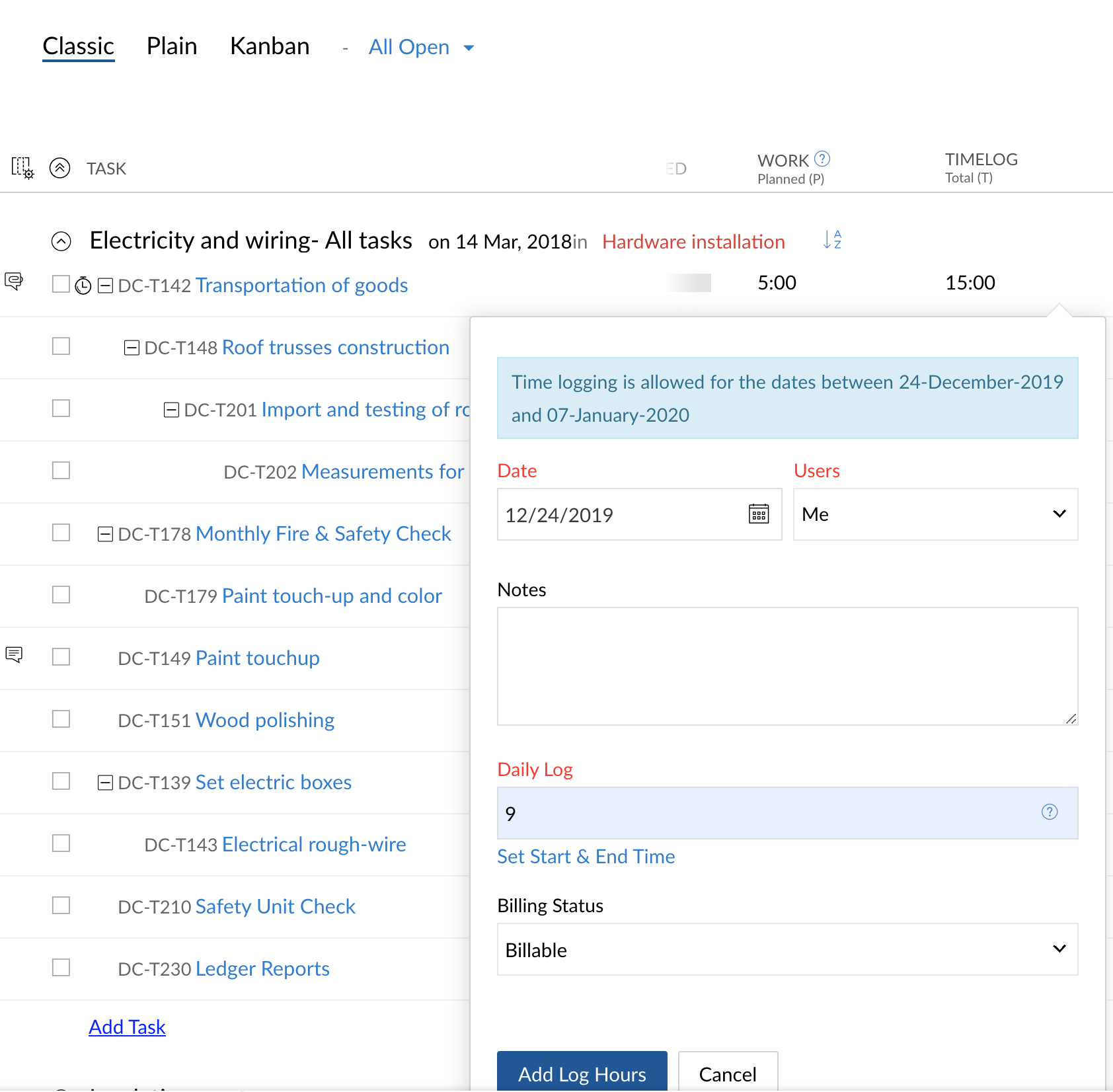
Task: Collapse subtasks of DC-T201
Action: [x=171, y=410]
